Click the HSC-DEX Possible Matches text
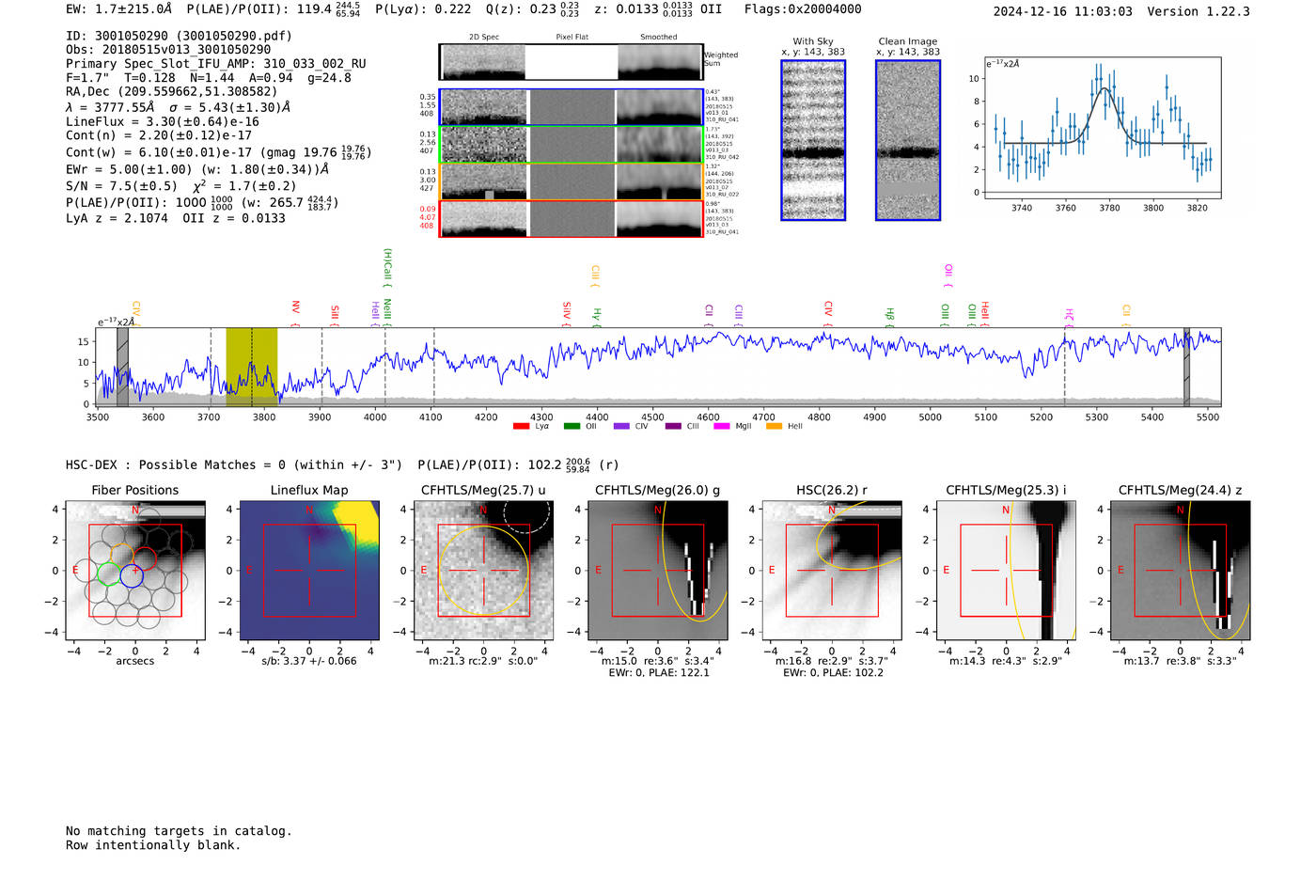Viewport: 1316px width, 896px height. [x=234, y=465]
